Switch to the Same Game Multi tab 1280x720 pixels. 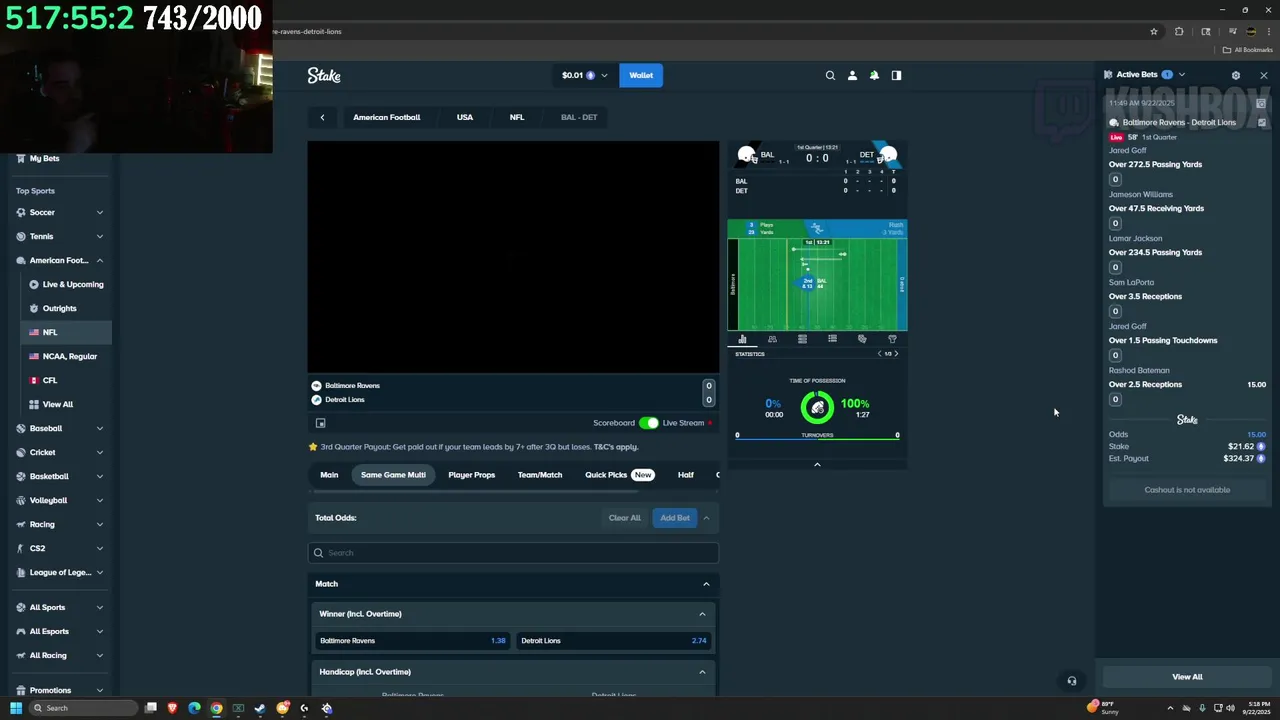pos(393,475)
